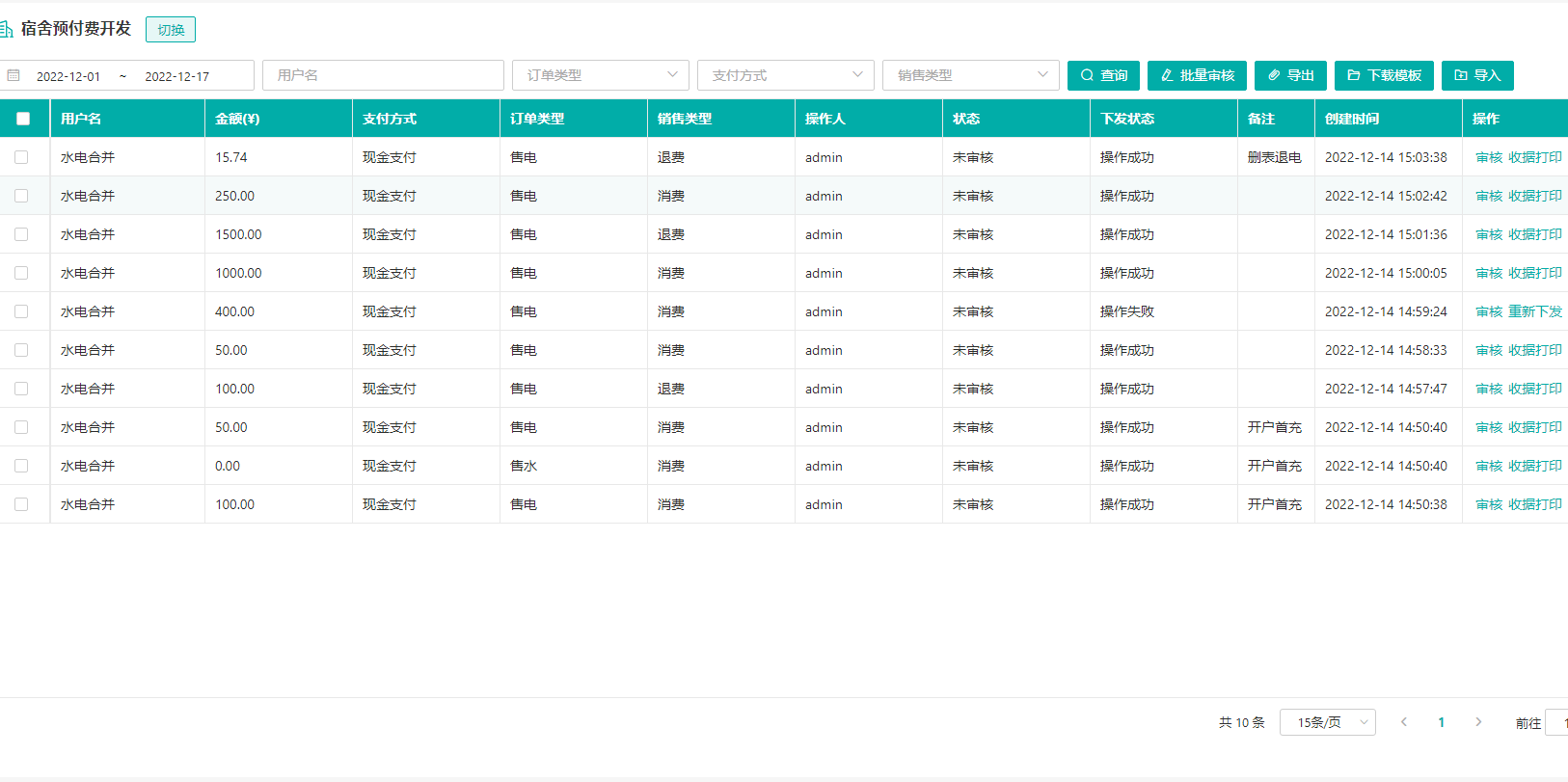Click the 导入 import button

click(x=1477, y=75)
